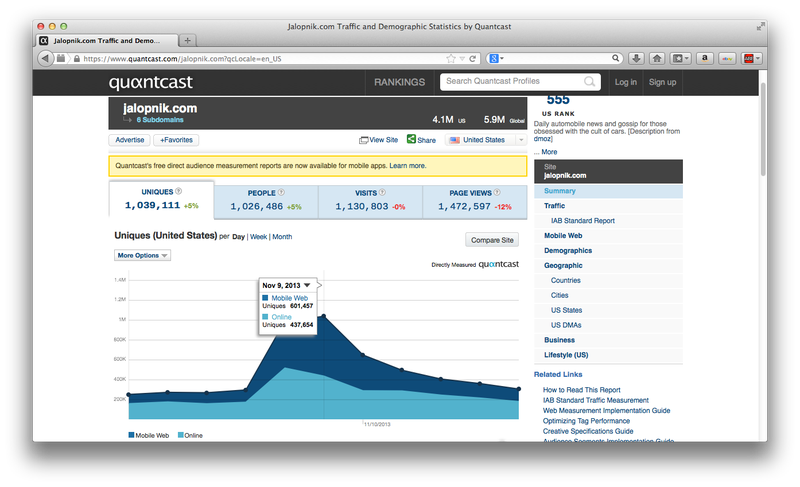Image resolution: width=800 pixels, height=487 pixels.
Task: Open a new tab with plus button
Action: 187,40
